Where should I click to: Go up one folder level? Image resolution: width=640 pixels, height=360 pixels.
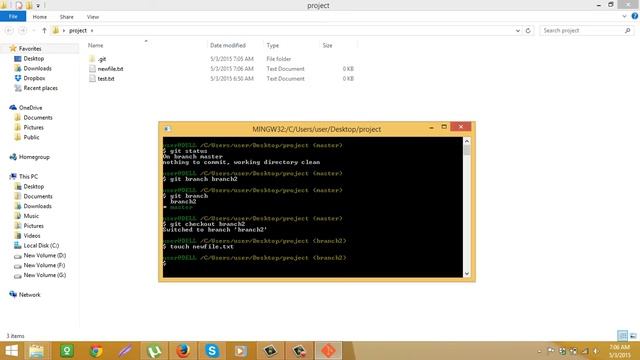coord(44,31)
